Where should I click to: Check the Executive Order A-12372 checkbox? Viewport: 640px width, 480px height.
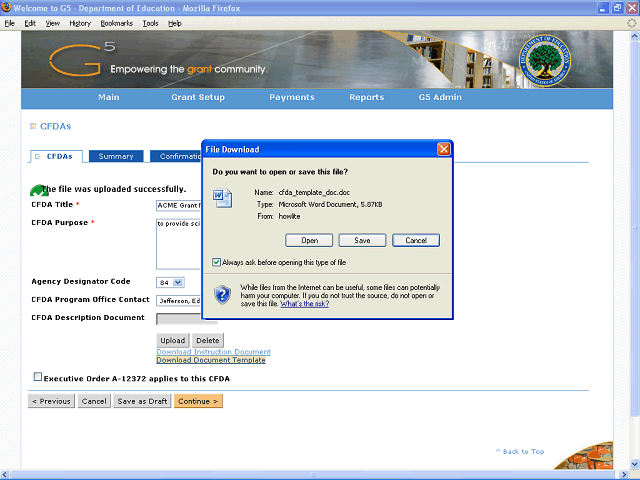pos(38,377)
